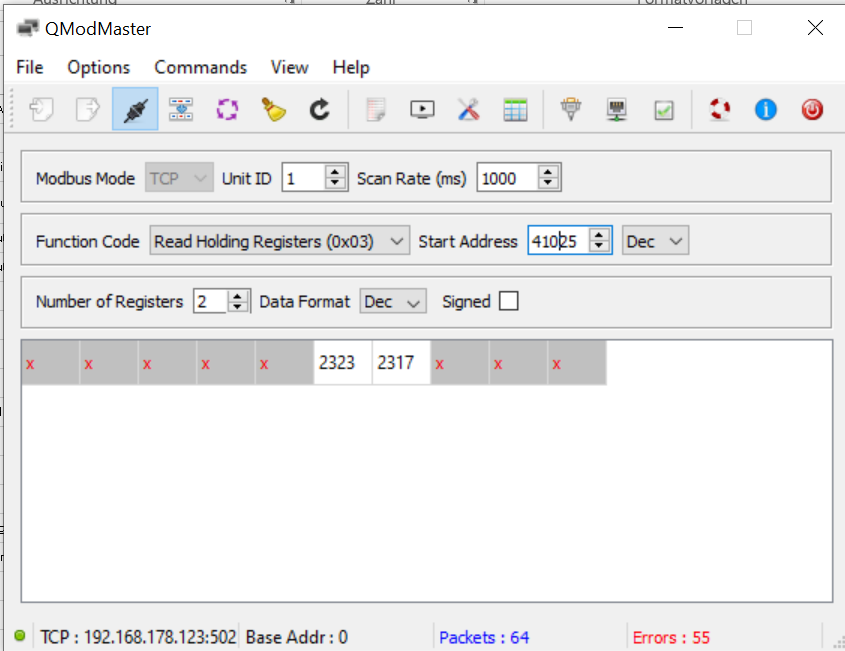Enable the Signed checkbox

pos(509,301)
